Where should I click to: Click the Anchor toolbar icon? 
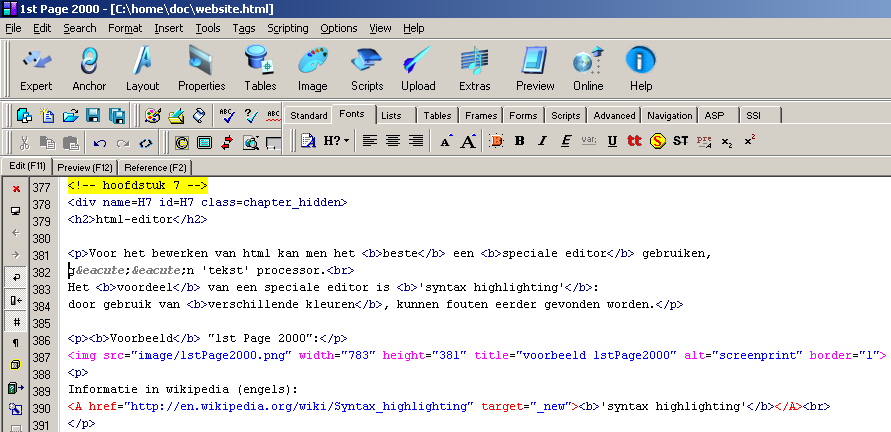[89, 69]
